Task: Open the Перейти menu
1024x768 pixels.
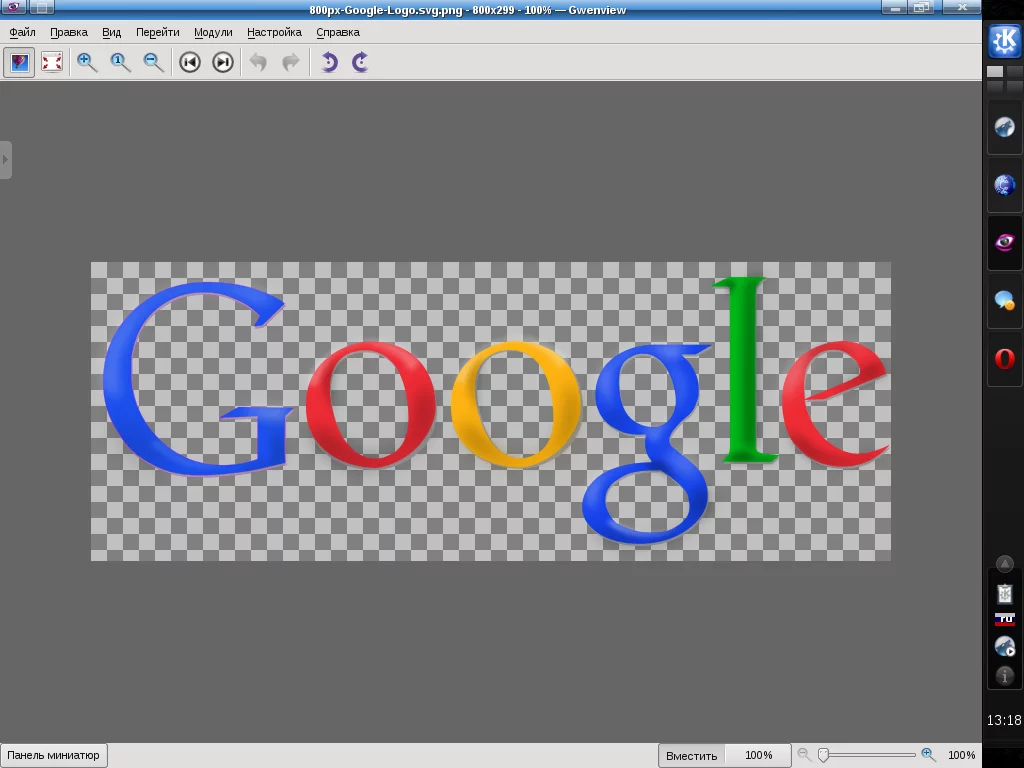Action: point(157,32)
